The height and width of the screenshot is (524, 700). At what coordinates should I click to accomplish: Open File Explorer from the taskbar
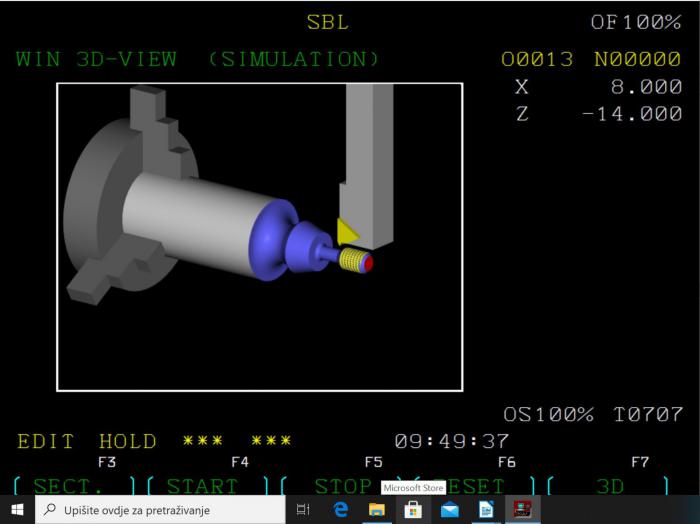click(x=377, y=509)
